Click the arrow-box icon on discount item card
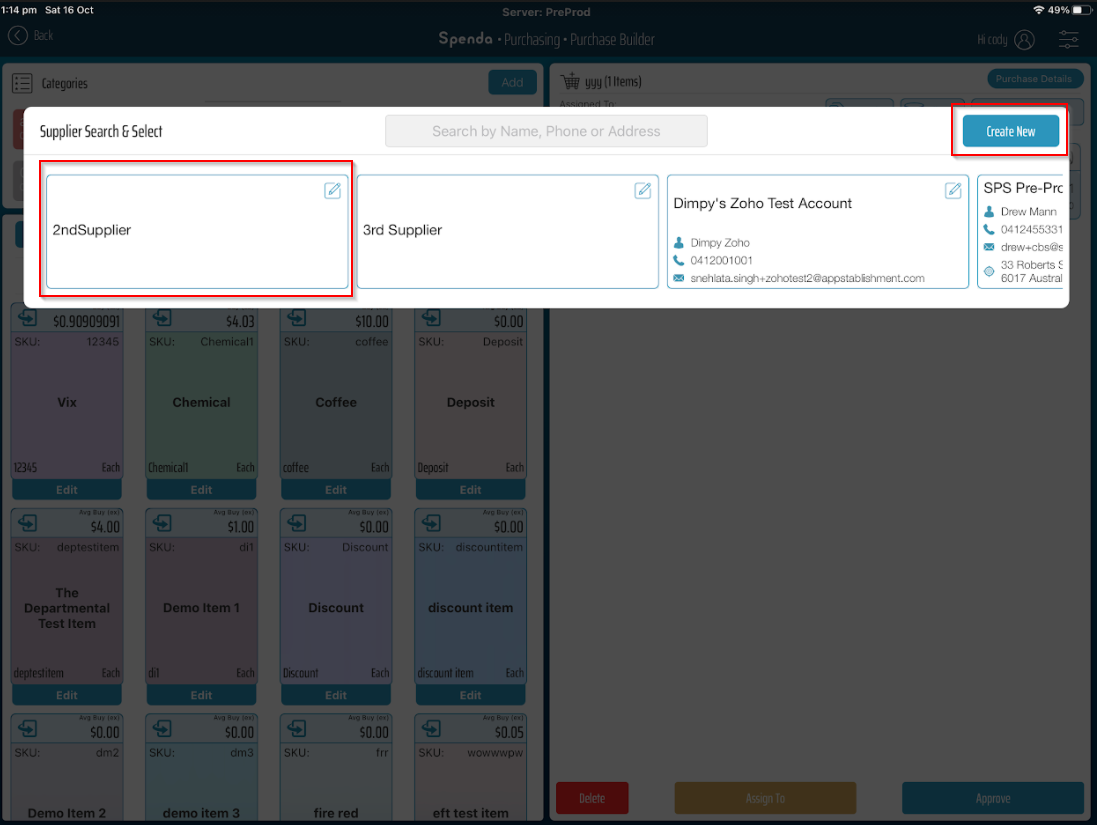This screenshot has width=1097, height=825. click(431, 523)
